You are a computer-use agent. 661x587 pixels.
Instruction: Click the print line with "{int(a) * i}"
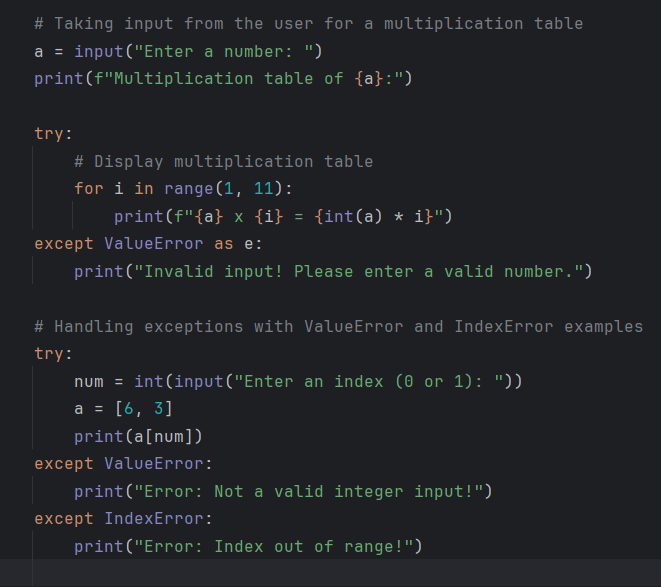tap(283, 217)
